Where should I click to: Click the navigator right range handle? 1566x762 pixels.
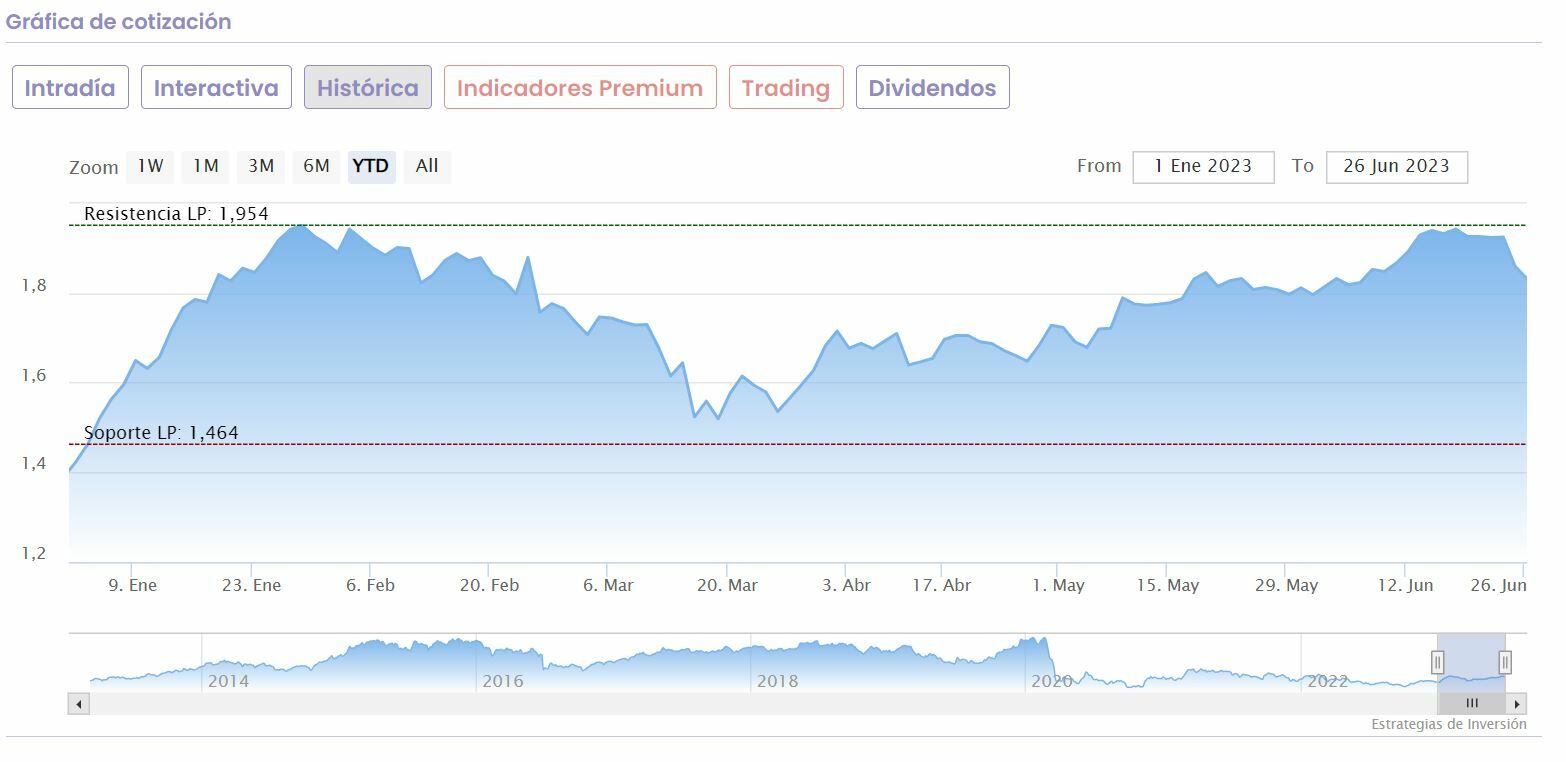(x=1505, y=662)
